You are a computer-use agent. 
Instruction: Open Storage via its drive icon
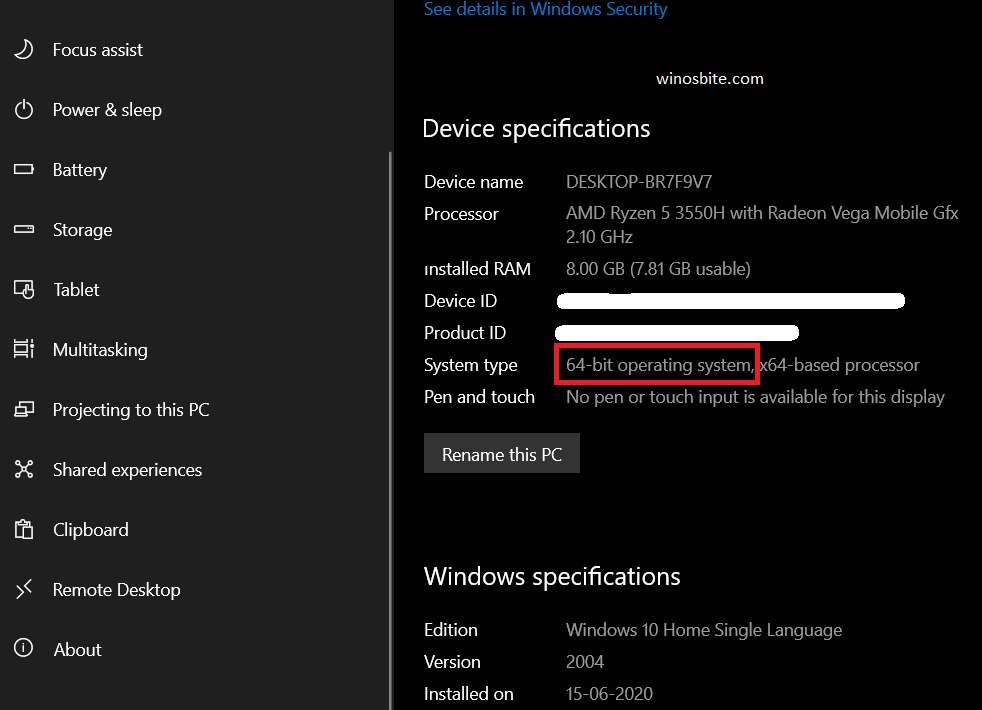tap(24, 230)
